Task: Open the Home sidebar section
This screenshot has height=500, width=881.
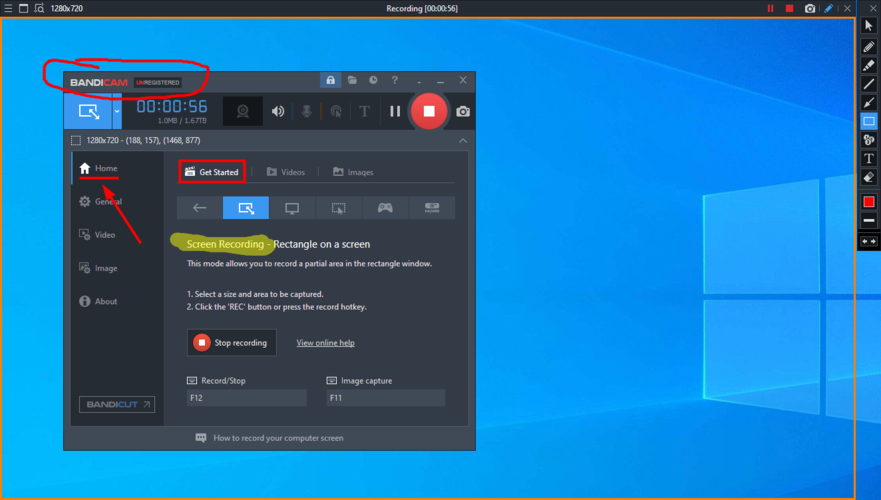Action: click(99, 168)
